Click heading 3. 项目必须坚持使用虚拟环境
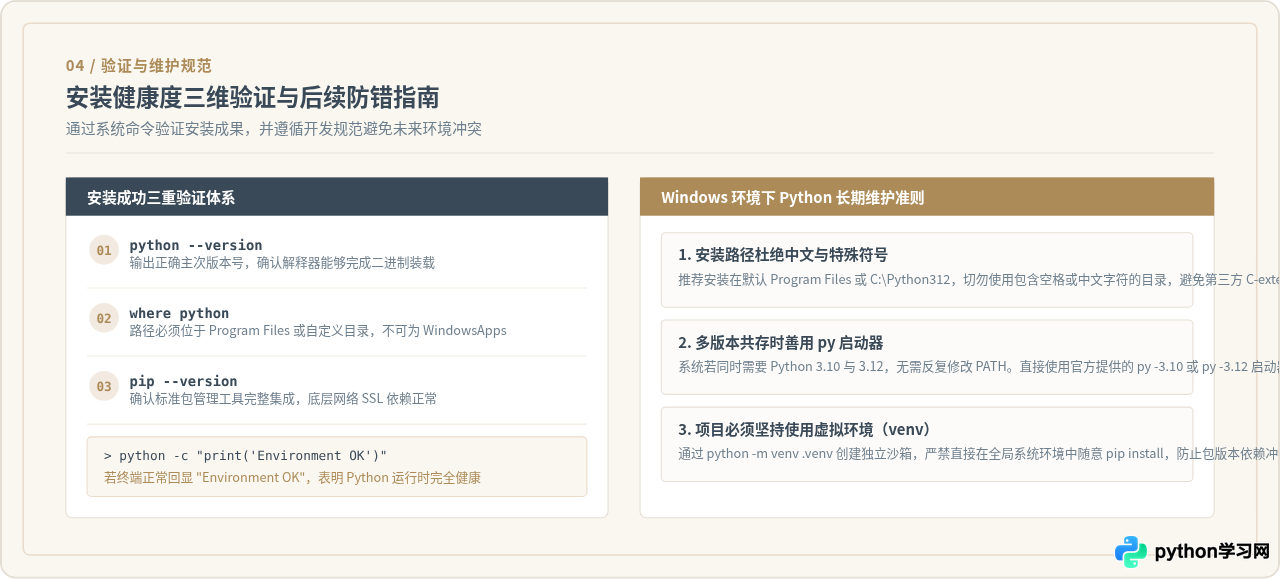This screenshot has width=1280, height=579. [804, 429]
